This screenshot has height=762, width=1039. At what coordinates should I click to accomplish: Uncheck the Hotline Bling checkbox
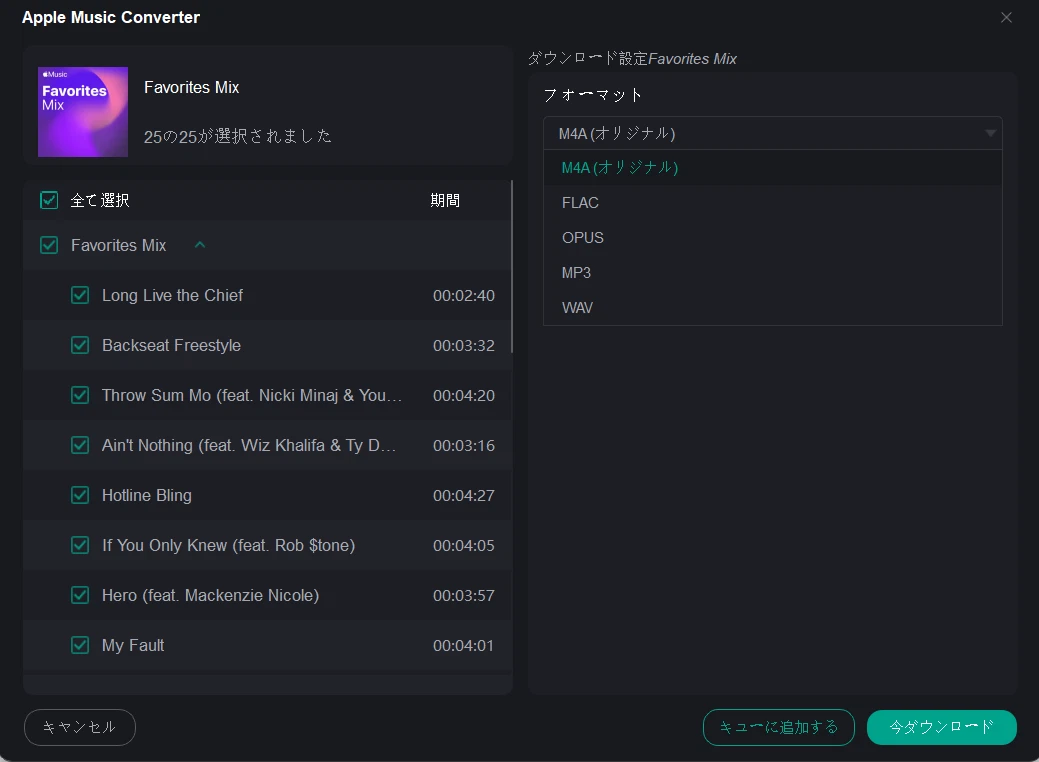pyautogui.click(x=80, y=496)
